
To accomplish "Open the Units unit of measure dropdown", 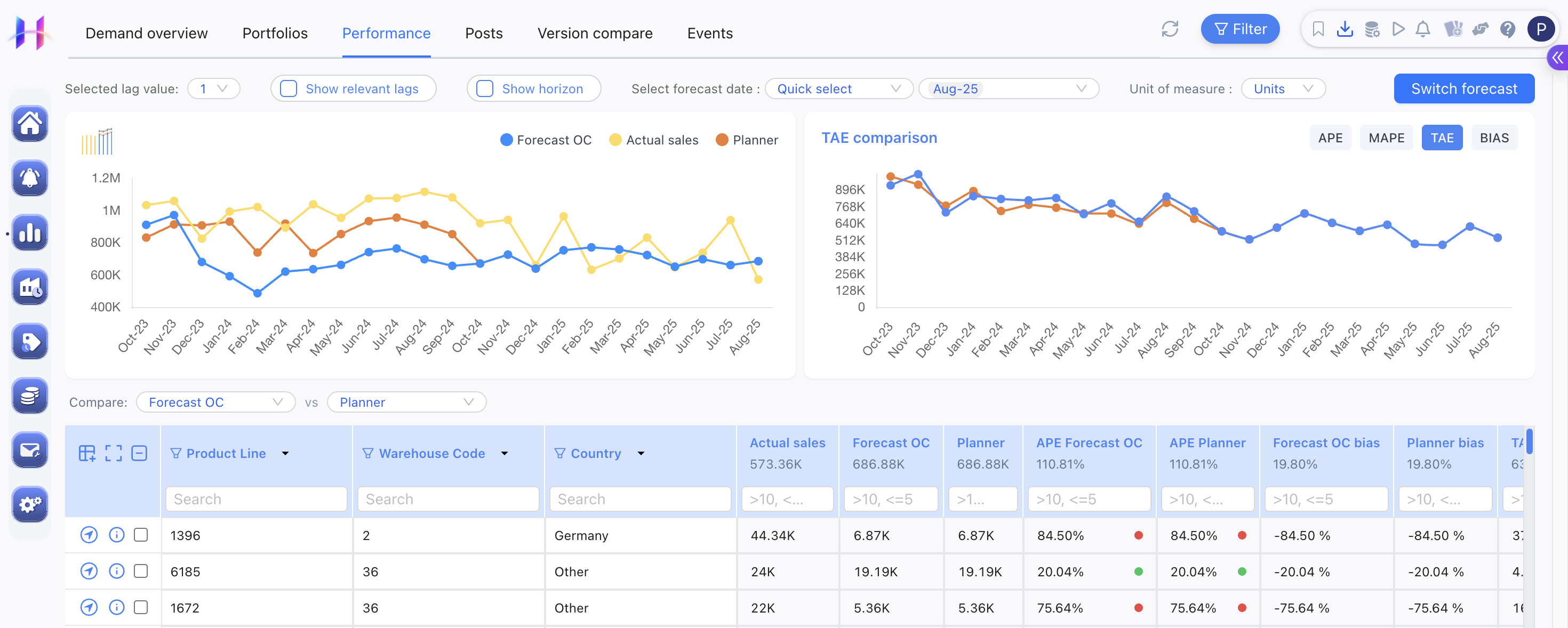I will 1283,89.
